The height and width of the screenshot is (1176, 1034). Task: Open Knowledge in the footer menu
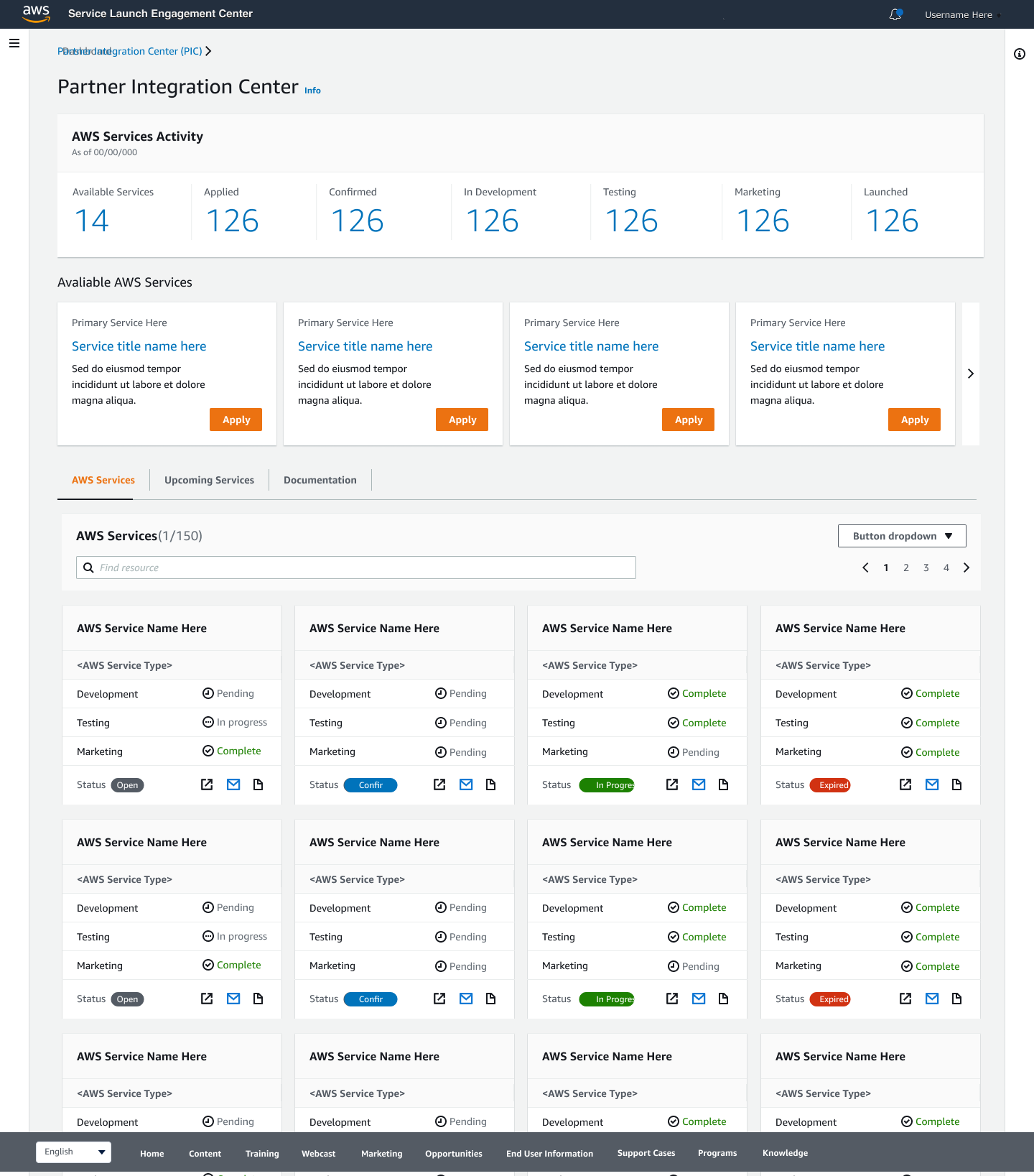[785, 1153]
